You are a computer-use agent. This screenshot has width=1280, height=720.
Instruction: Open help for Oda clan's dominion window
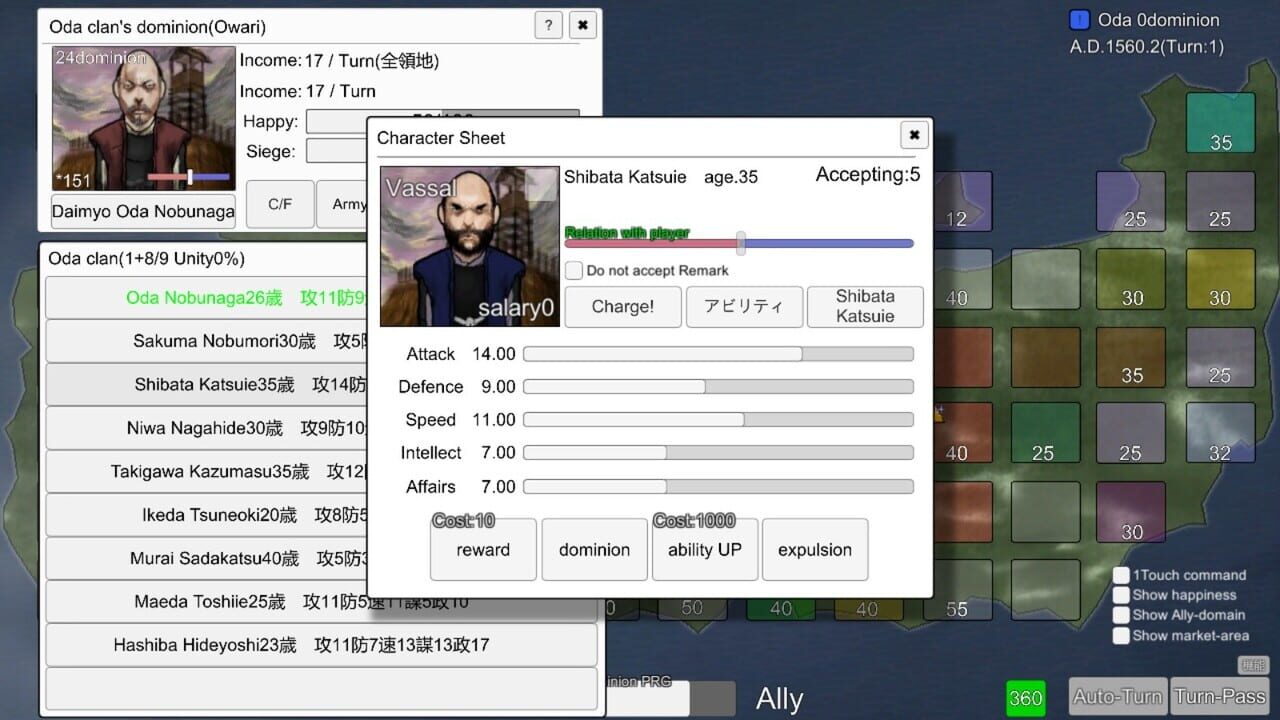pyautogui.click(x=548, y=25)
